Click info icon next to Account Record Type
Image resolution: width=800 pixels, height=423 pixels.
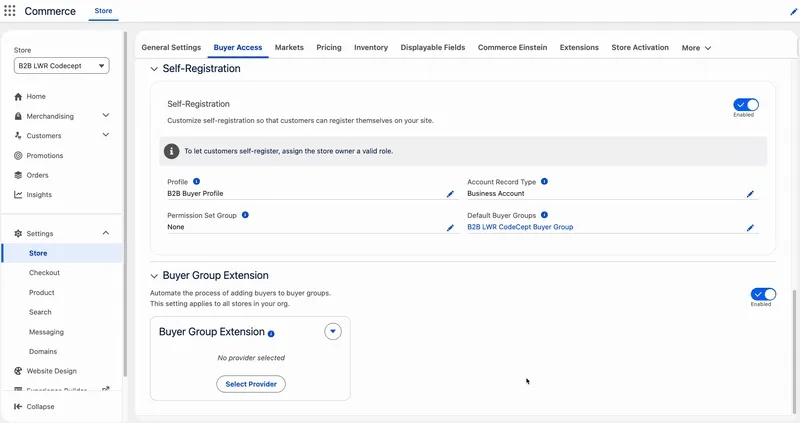pos(544,182)
